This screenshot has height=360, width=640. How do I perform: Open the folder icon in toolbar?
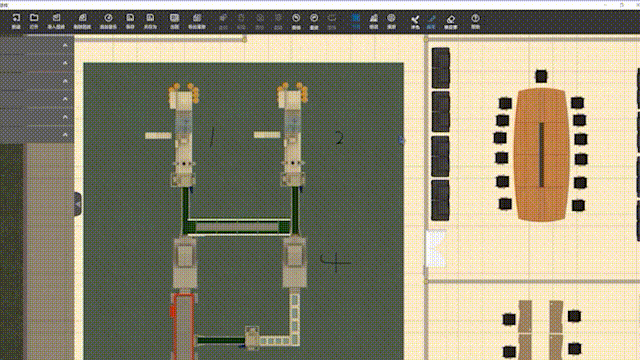click(34, 21)
